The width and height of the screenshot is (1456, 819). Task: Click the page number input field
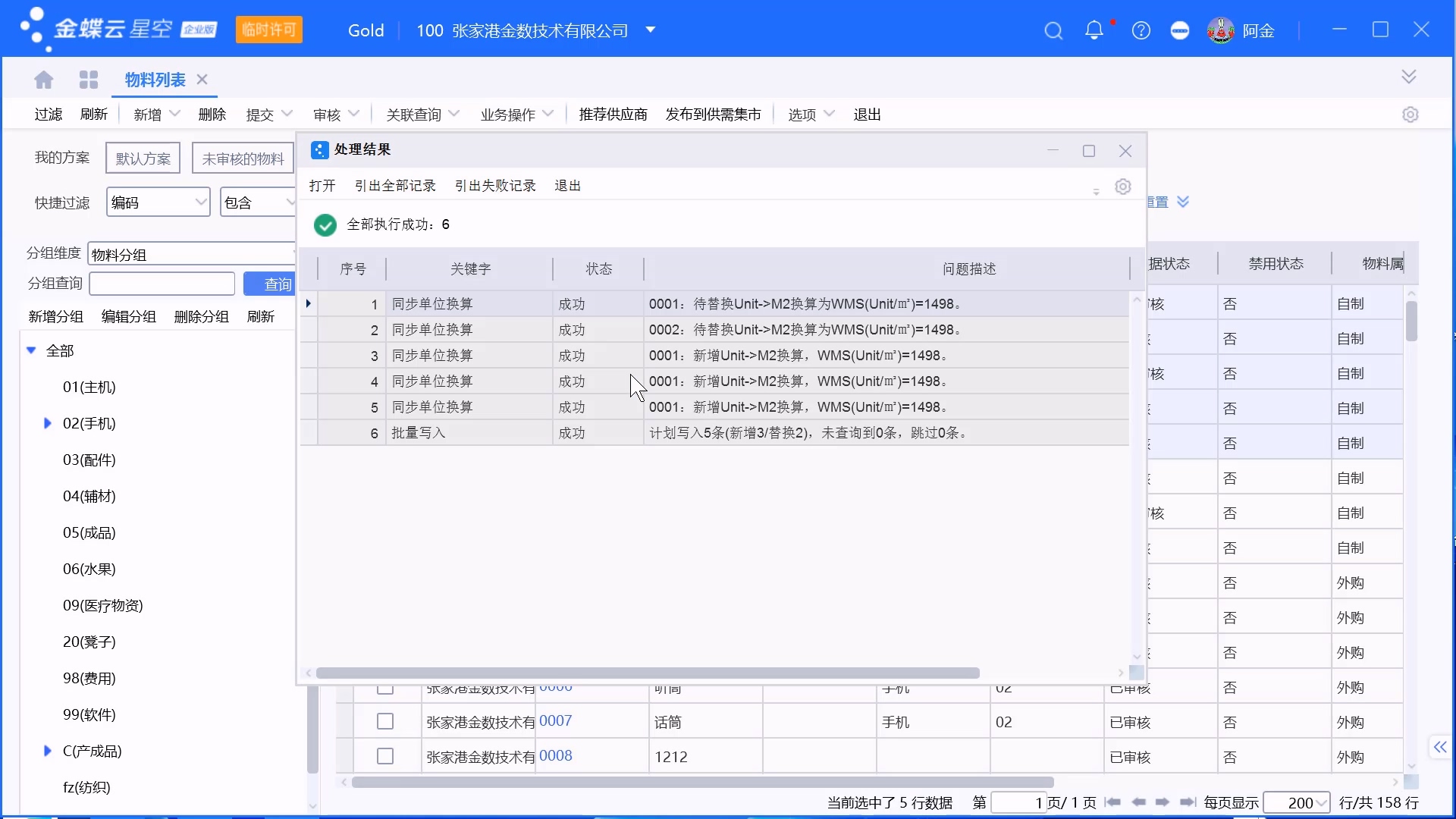[x=1019, y=802]
